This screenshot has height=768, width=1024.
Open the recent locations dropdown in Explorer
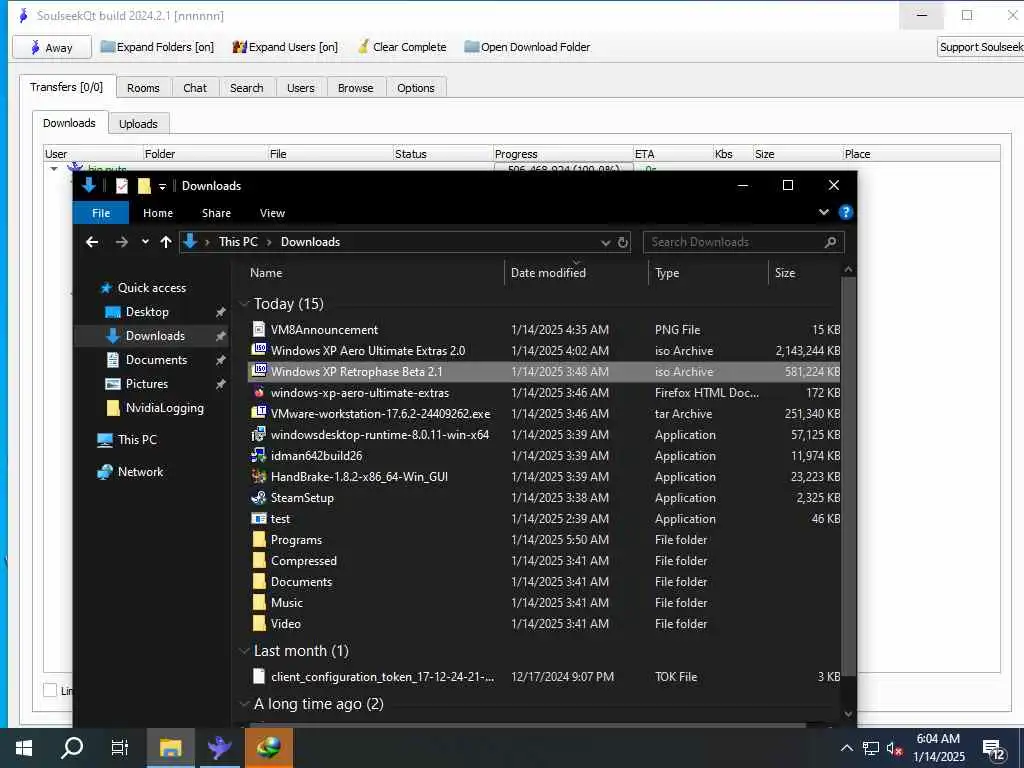[x=145, y=242]
